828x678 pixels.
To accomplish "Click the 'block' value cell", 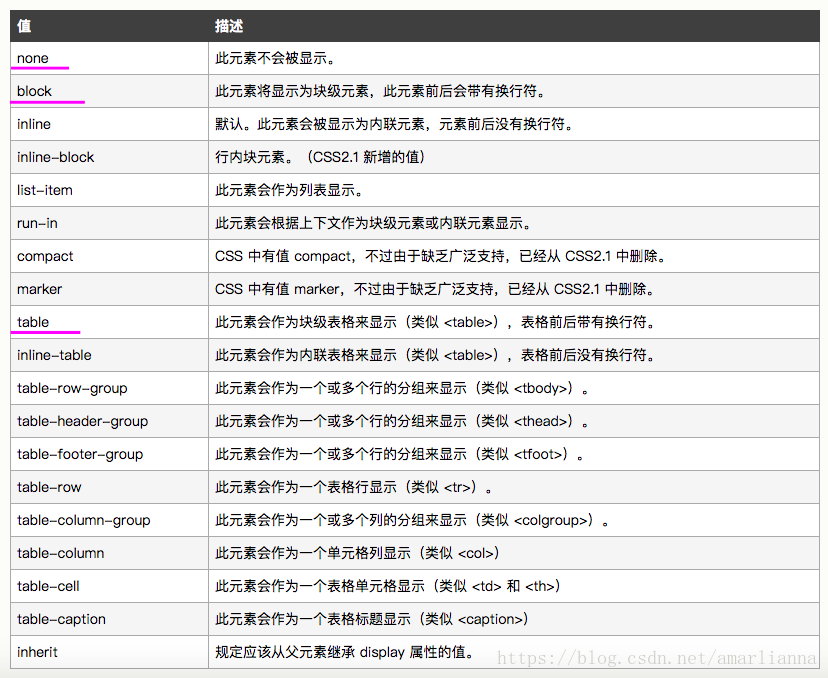I will click(x=109, y=91).
